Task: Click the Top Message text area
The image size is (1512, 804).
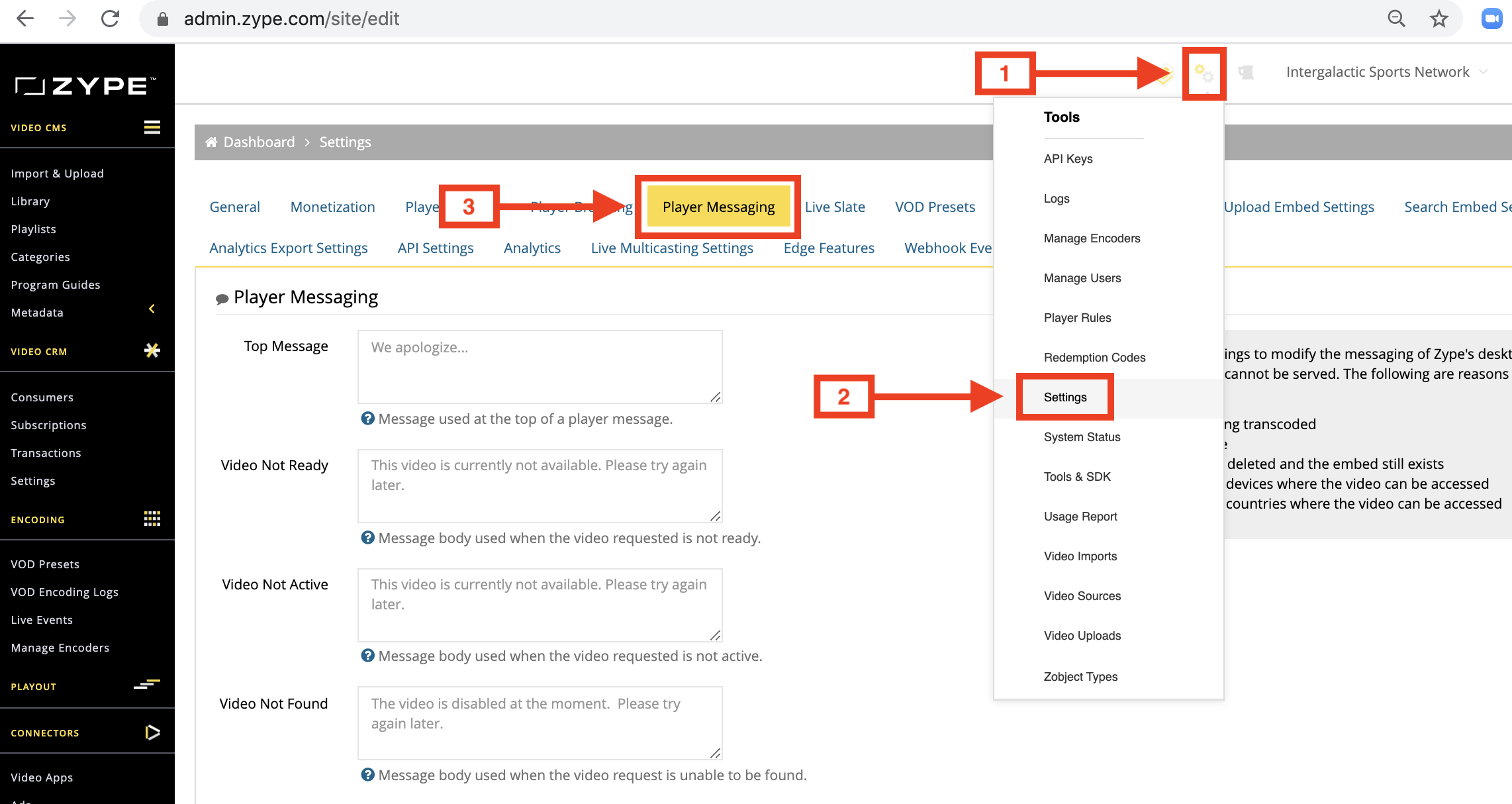Action: 540,366
